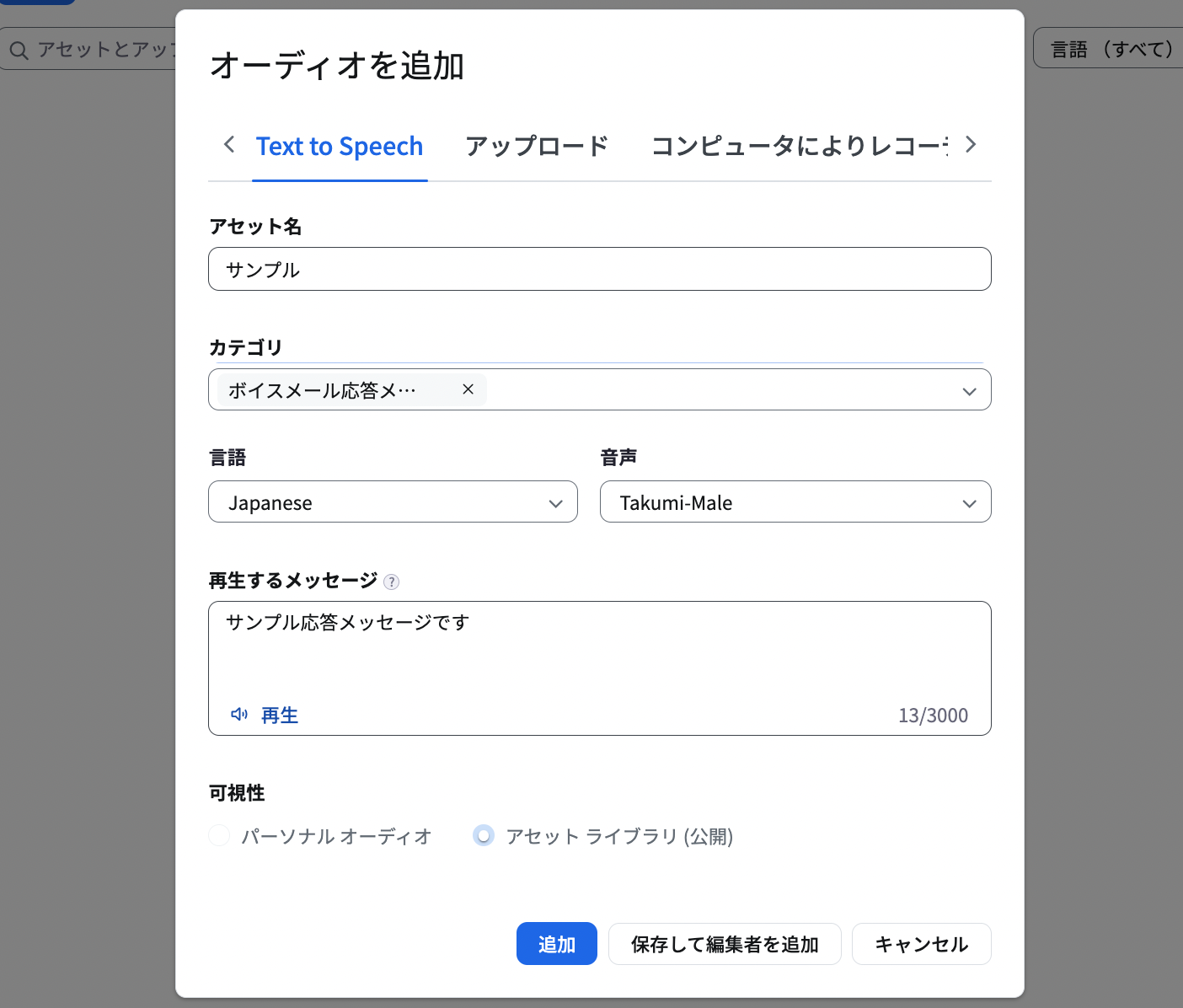Select アセット ライブラリ (公開) radio option
Screen dimensions: 1183x1008
click(484, 835)
